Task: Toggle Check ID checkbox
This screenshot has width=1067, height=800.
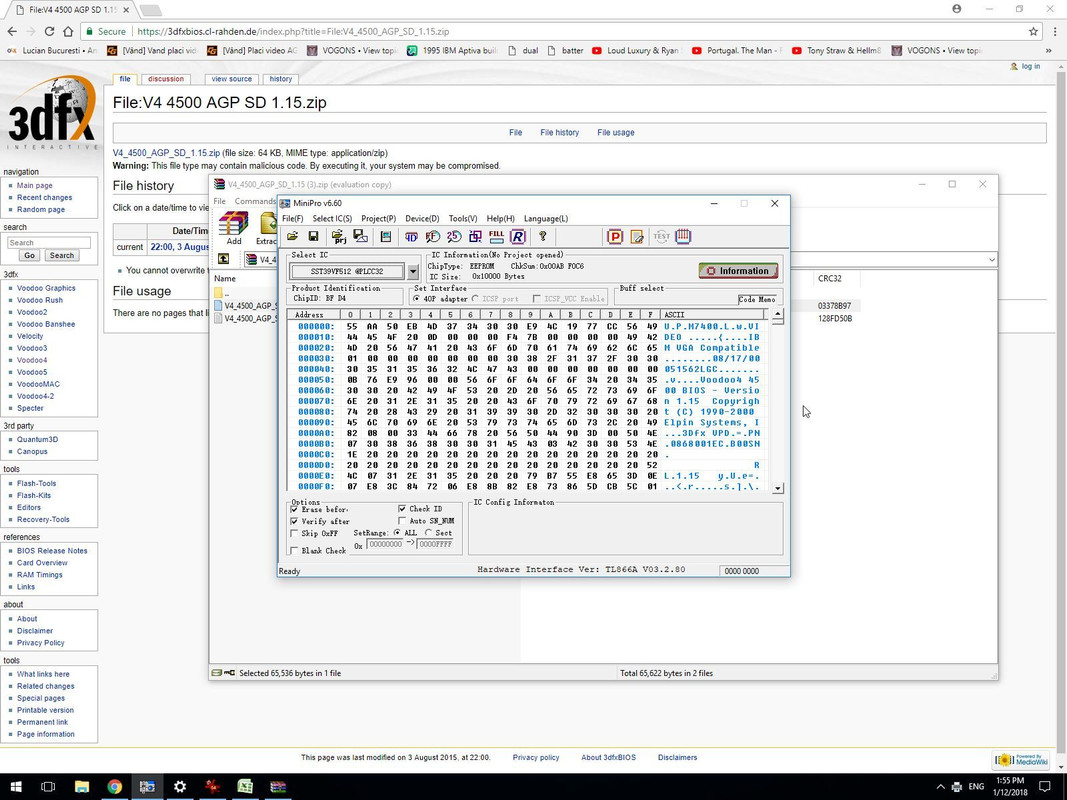Action: coord(402,509)
